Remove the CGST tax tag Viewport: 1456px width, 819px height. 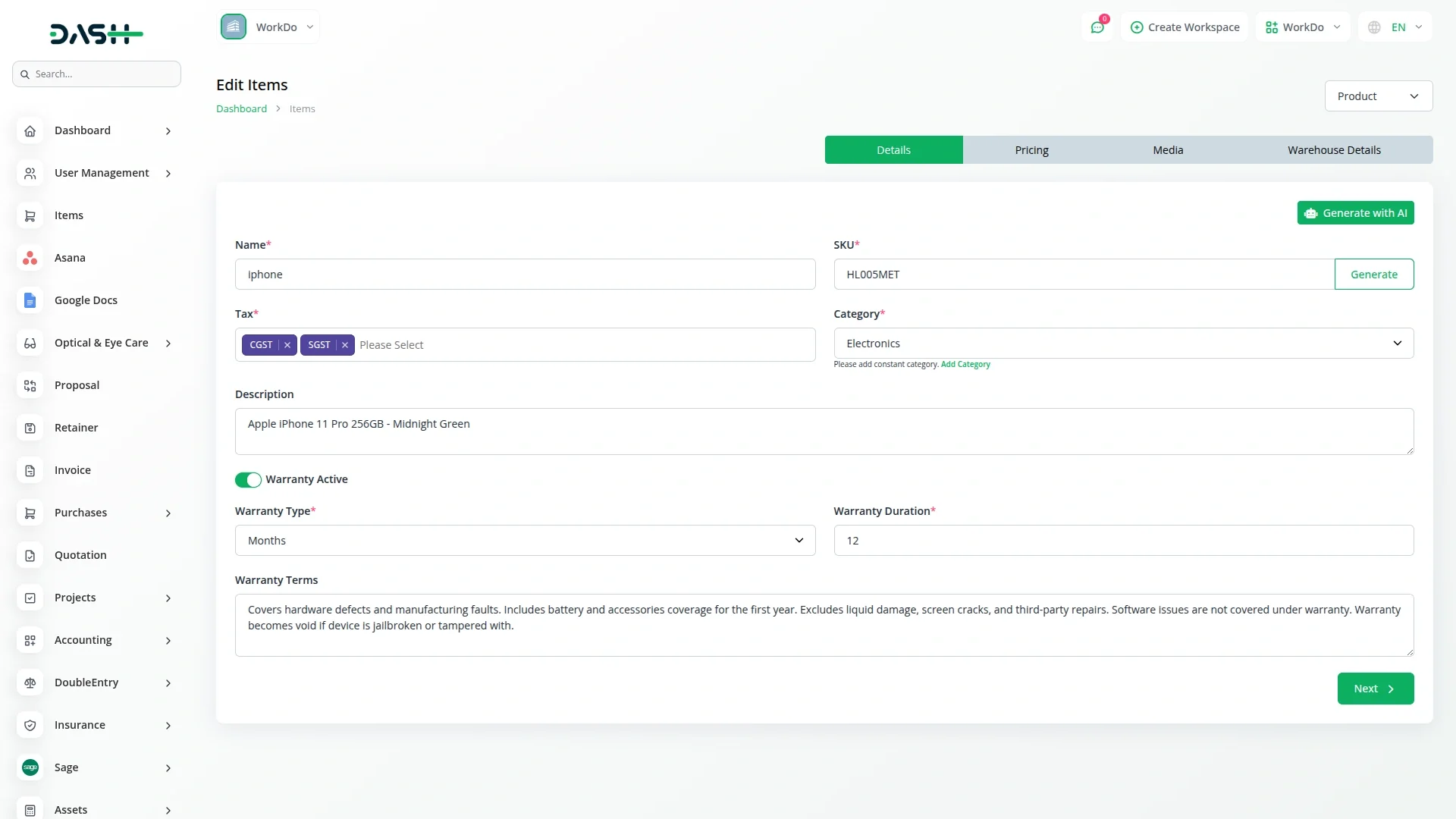287,345
